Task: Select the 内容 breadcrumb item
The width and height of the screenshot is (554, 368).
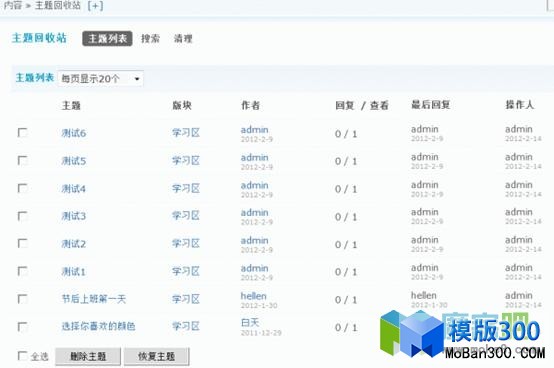Action: 13,5
